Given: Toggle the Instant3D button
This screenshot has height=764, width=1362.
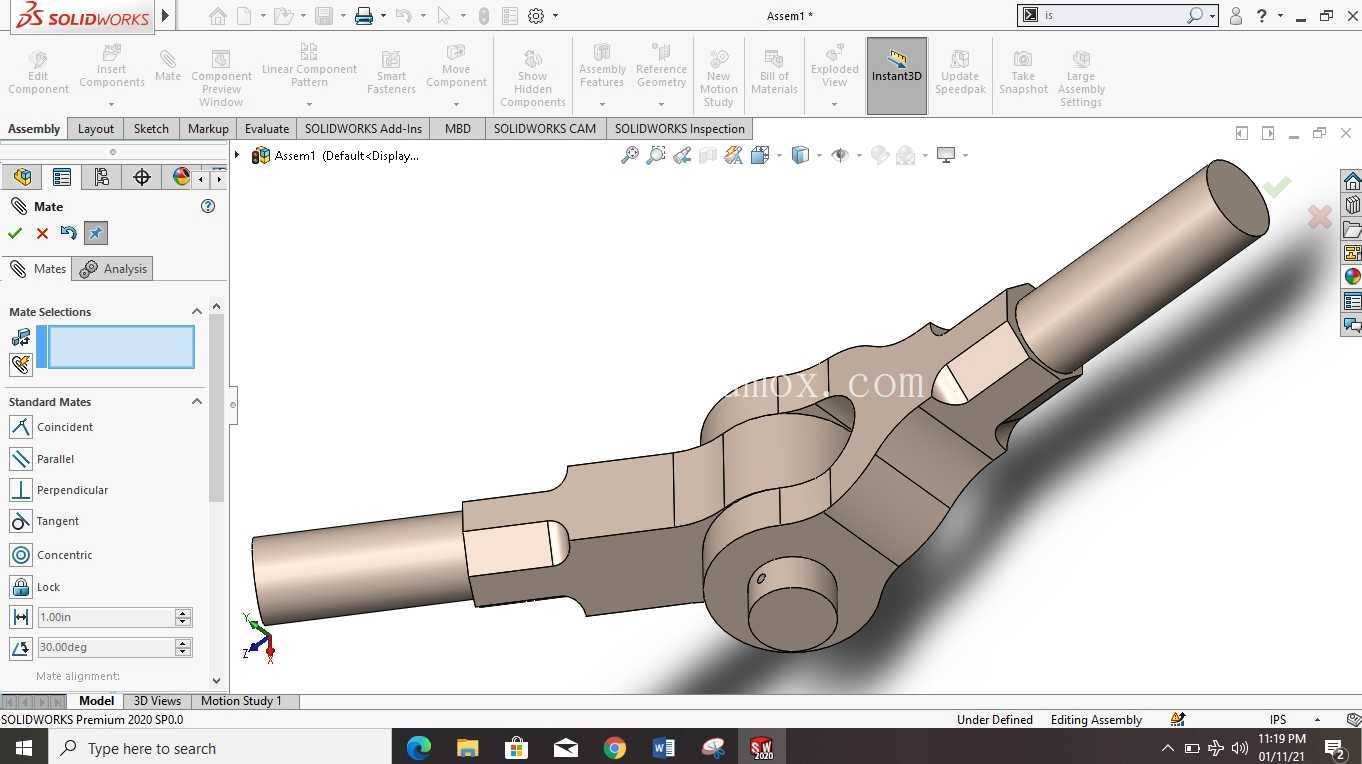Looking at the screenshot, I should [897, 75].
